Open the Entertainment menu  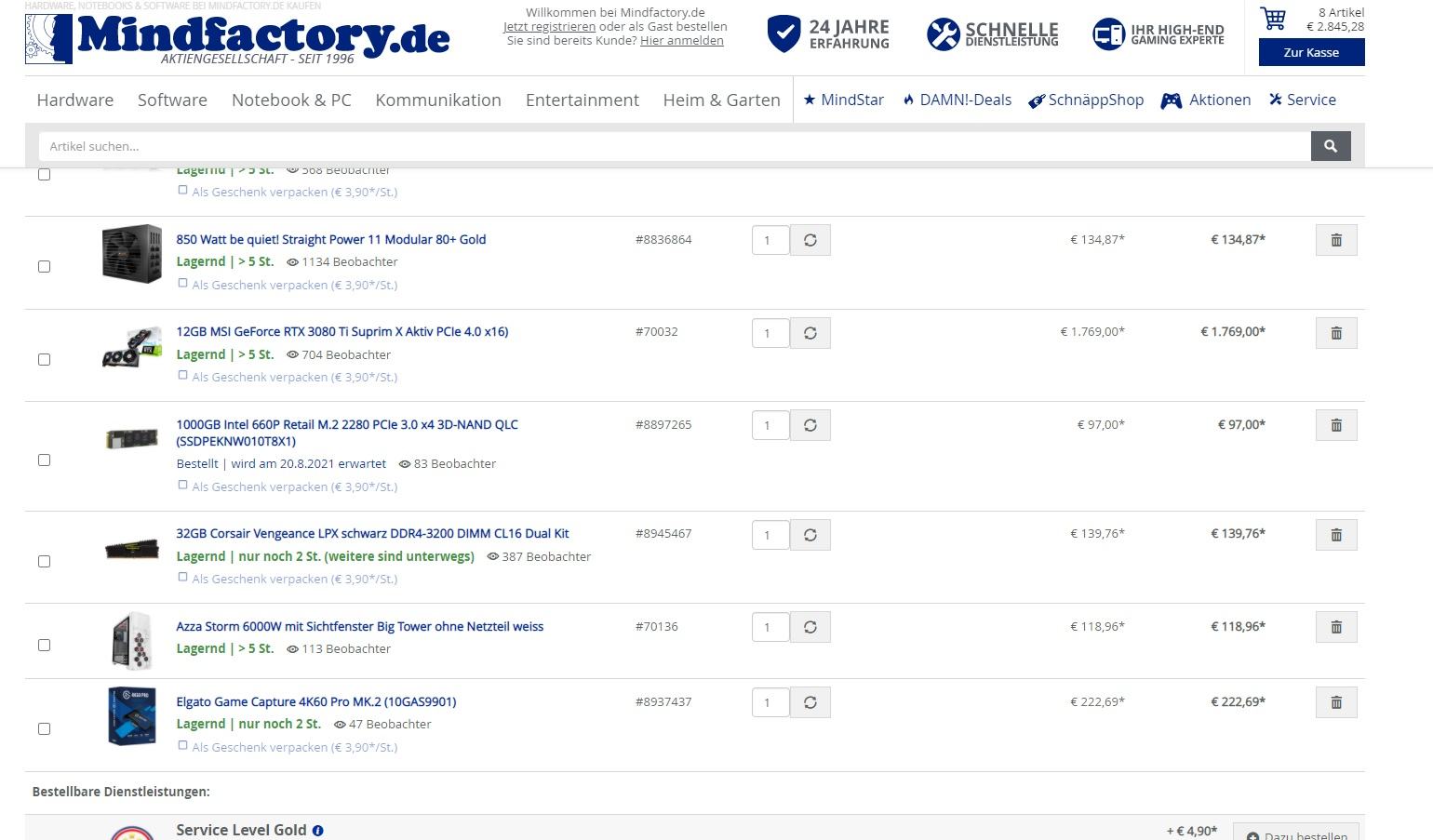[x=583, y=100]
